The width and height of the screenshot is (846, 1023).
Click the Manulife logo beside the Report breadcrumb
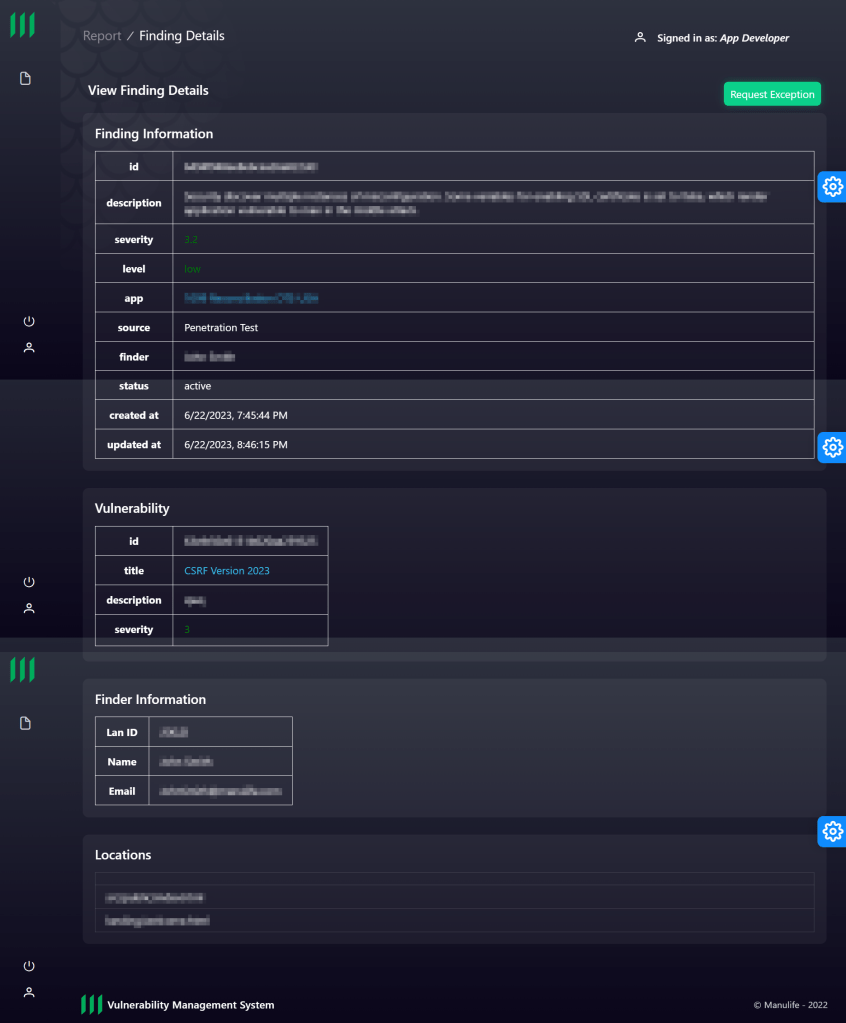point(22,26)
